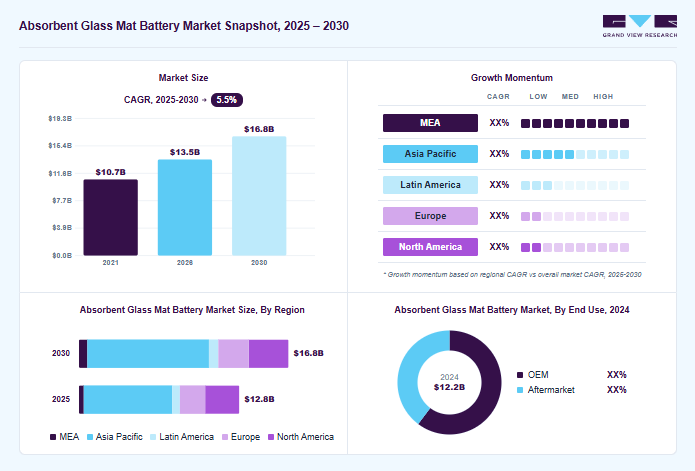Click the $16.4B y-axis label

click(x=60, y=145)
